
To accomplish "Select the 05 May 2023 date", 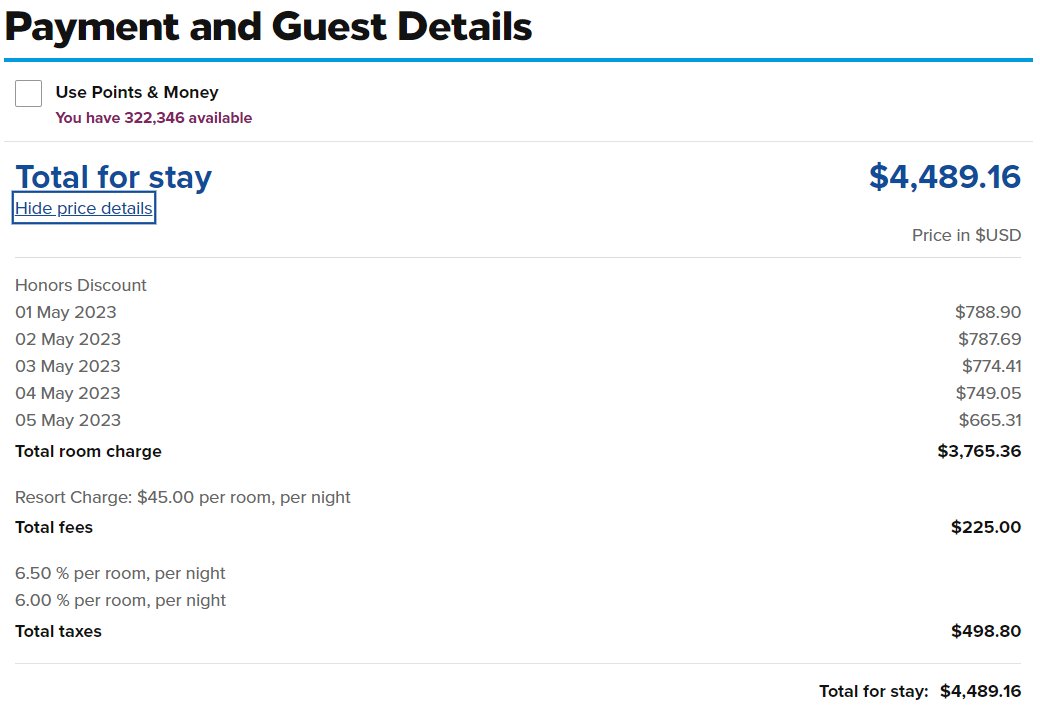I will 68,421.
